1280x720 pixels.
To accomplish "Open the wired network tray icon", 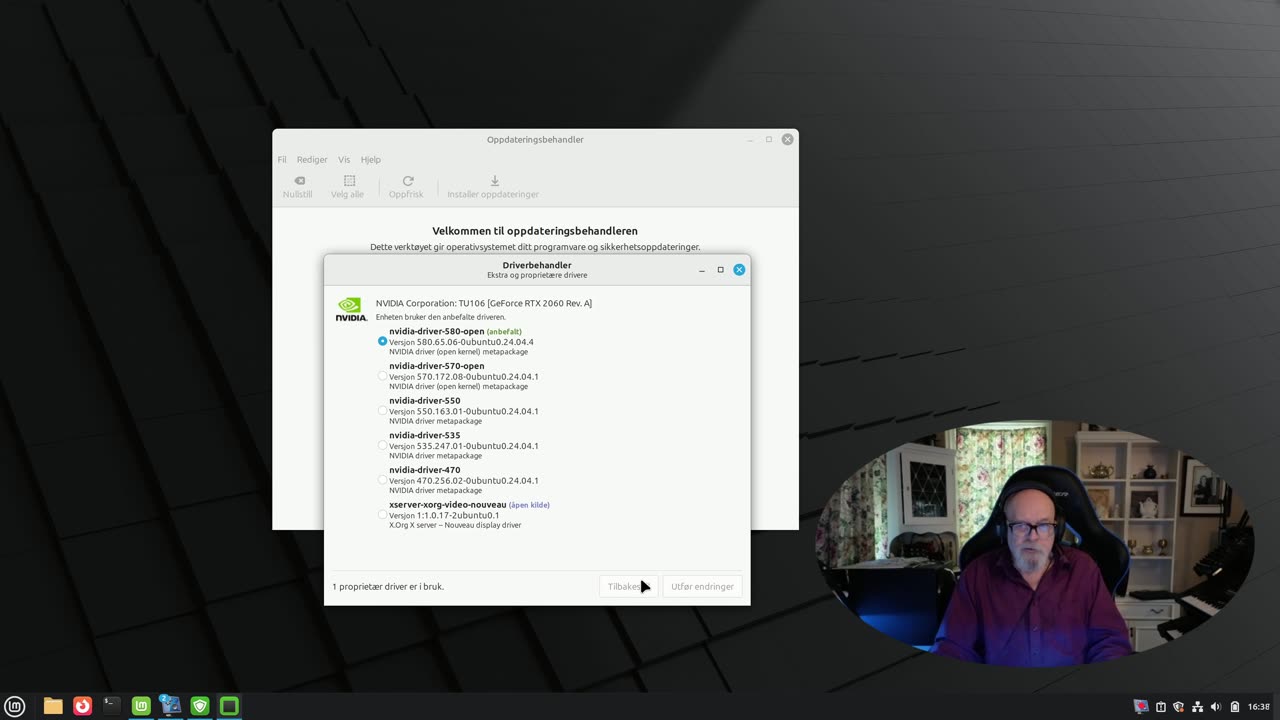I will [x=1197, y=707].
